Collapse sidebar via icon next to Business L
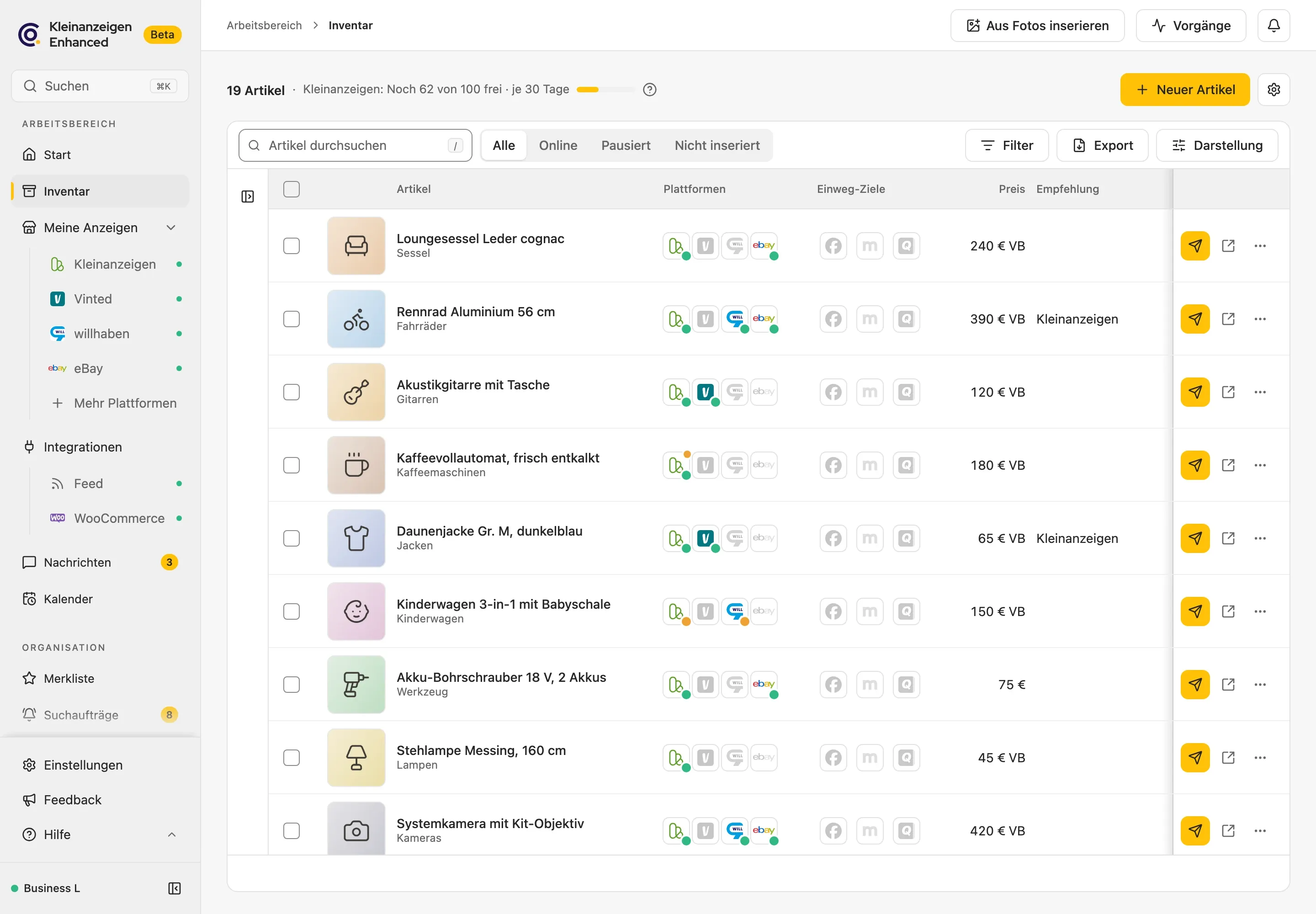The width and height of the screenshot is (1316, 914). coord(174,888)
